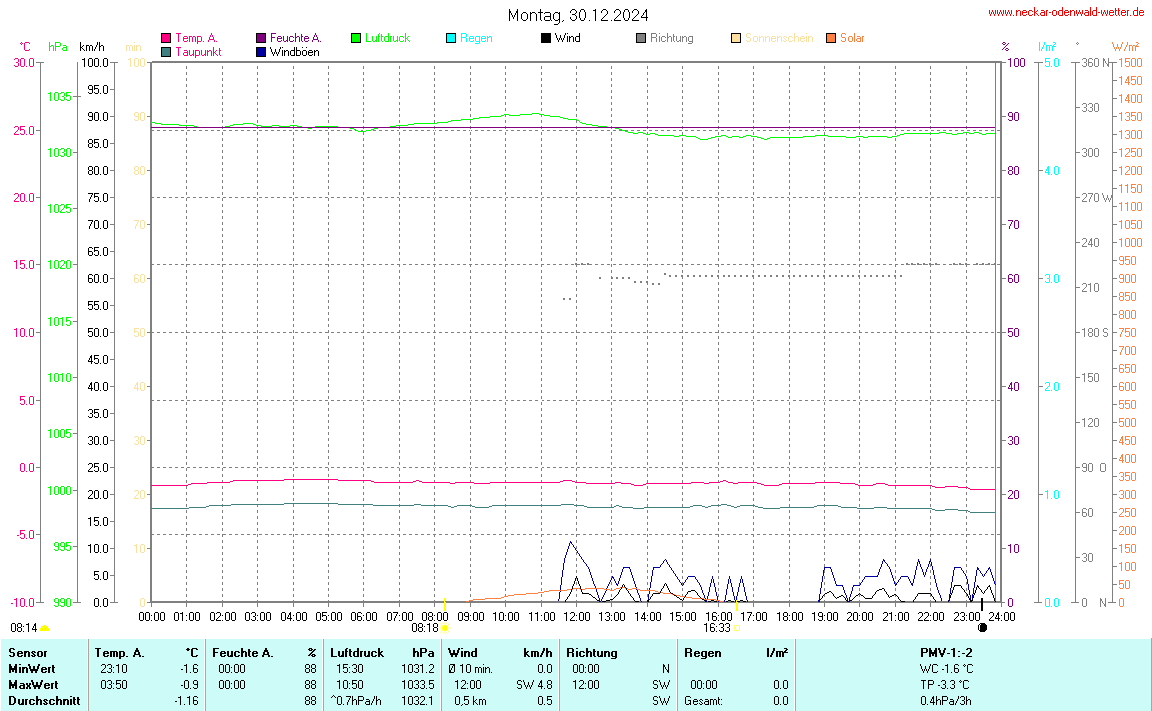The height and width of the screenshot is (711, 1152).
Task: Click the pink Temp. A. legend swatch
Action: point(166,38)
